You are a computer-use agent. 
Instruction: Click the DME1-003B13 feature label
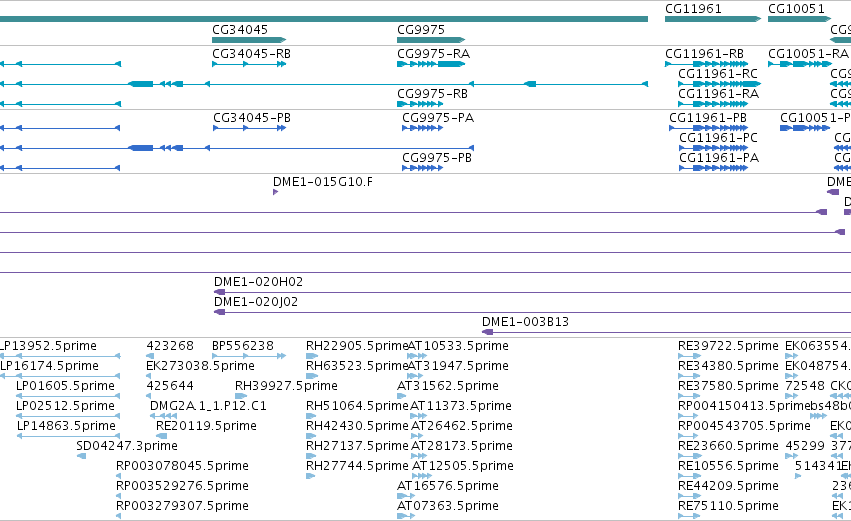(x=525, y=322)
